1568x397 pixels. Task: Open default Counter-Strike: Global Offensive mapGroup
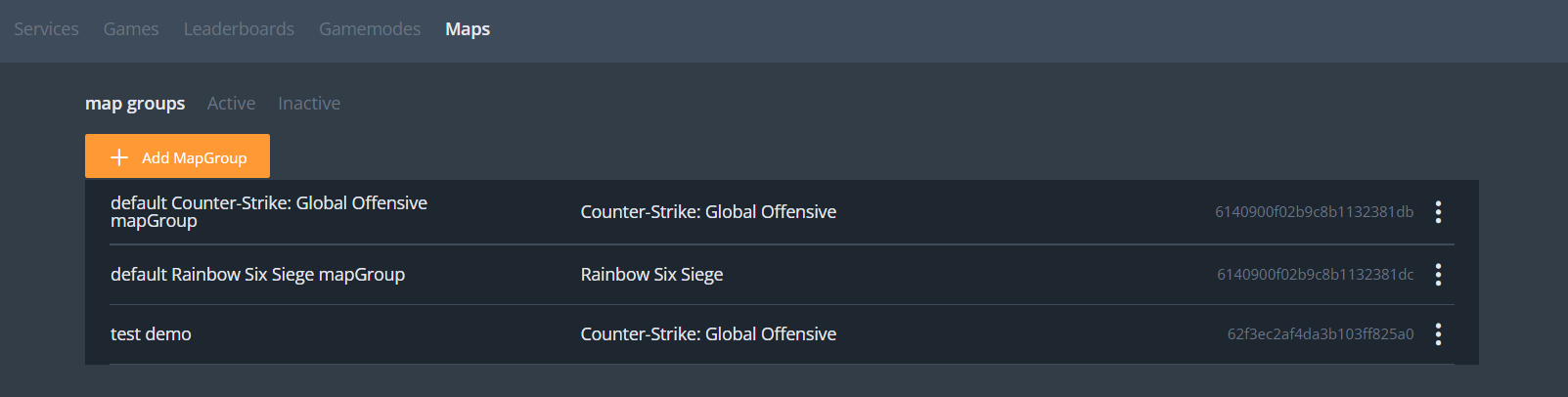pos(269,211)
